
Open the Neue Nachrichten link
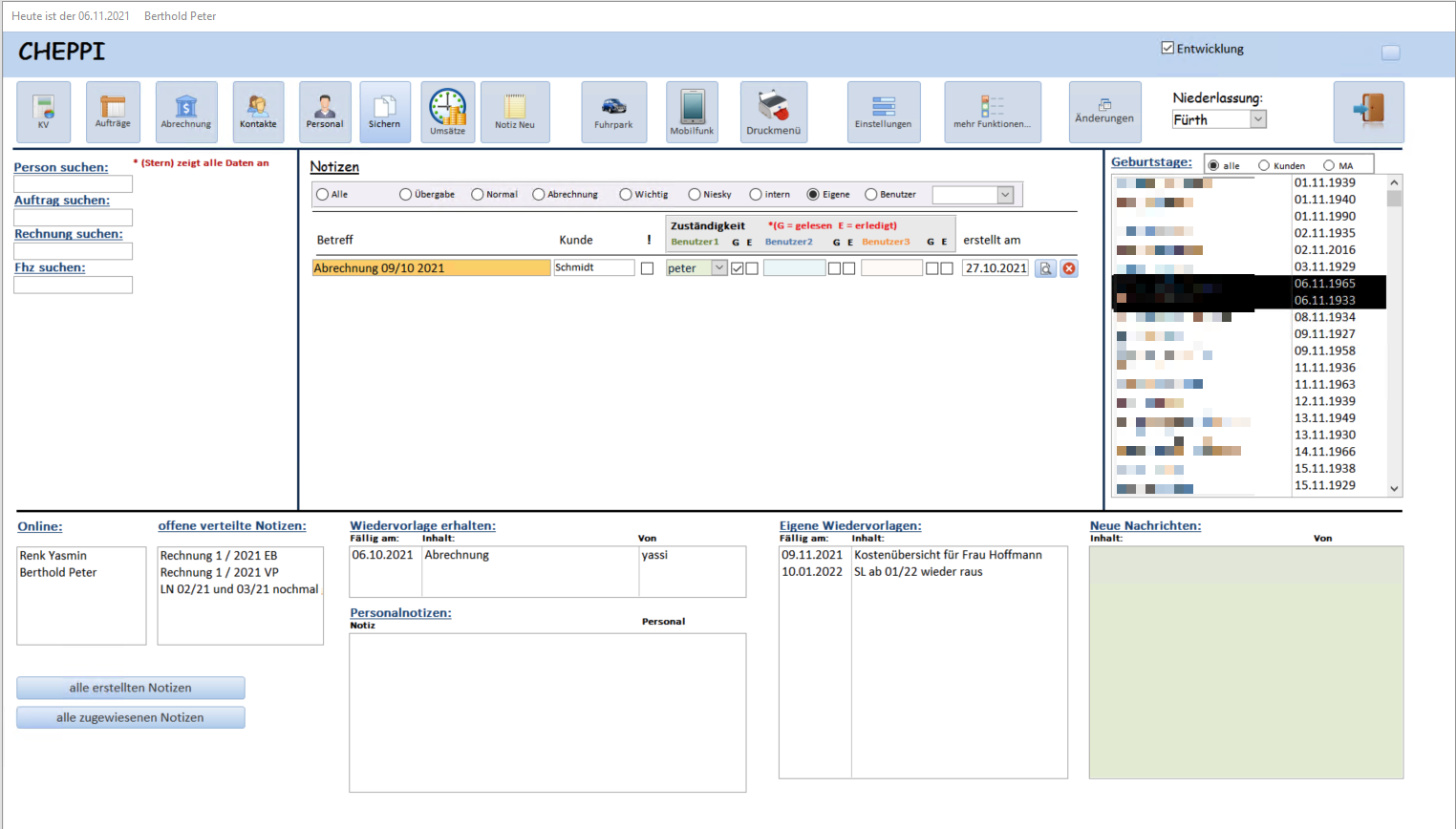point(1146,526)
